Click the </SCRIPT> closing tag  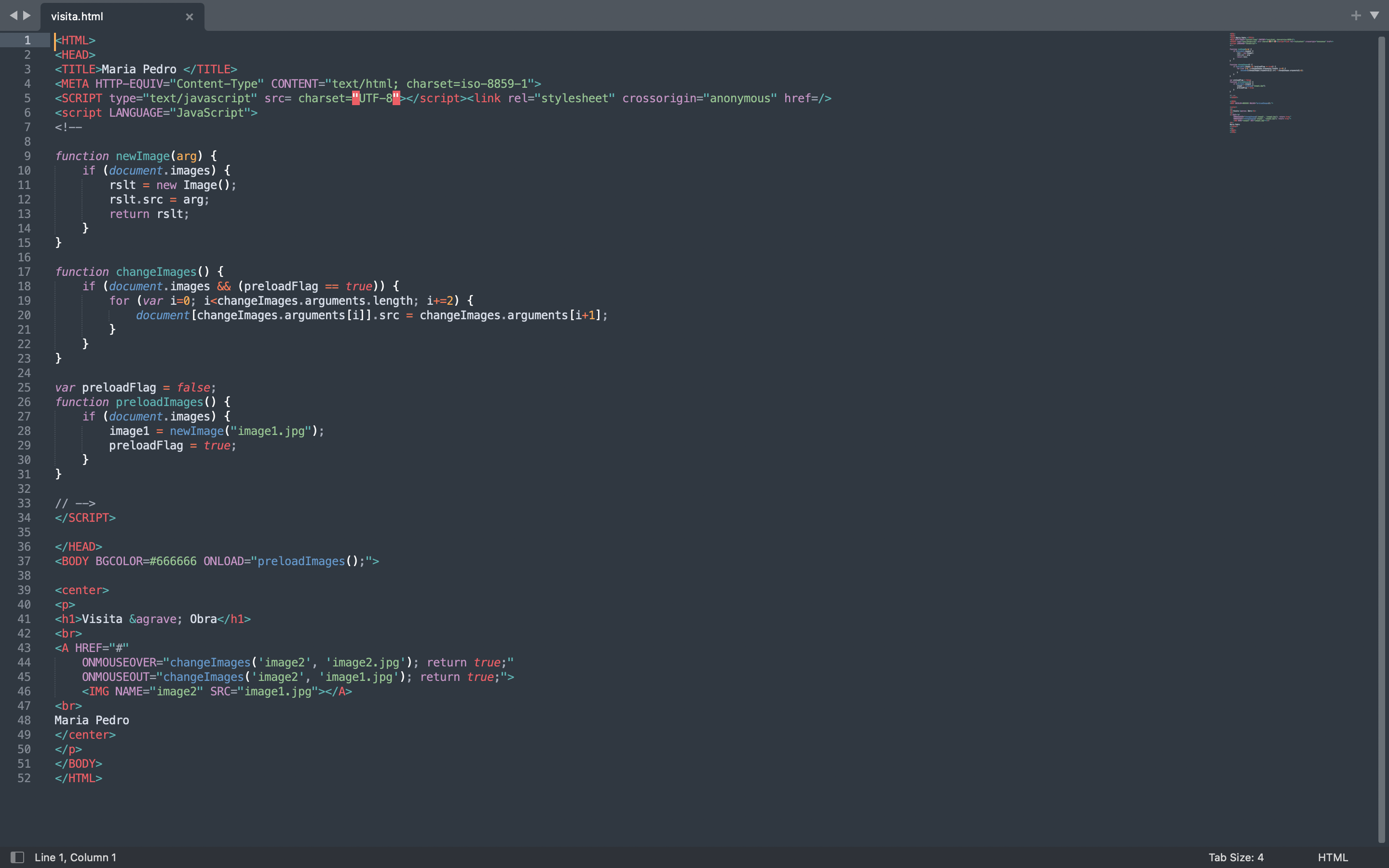[85, 518]
